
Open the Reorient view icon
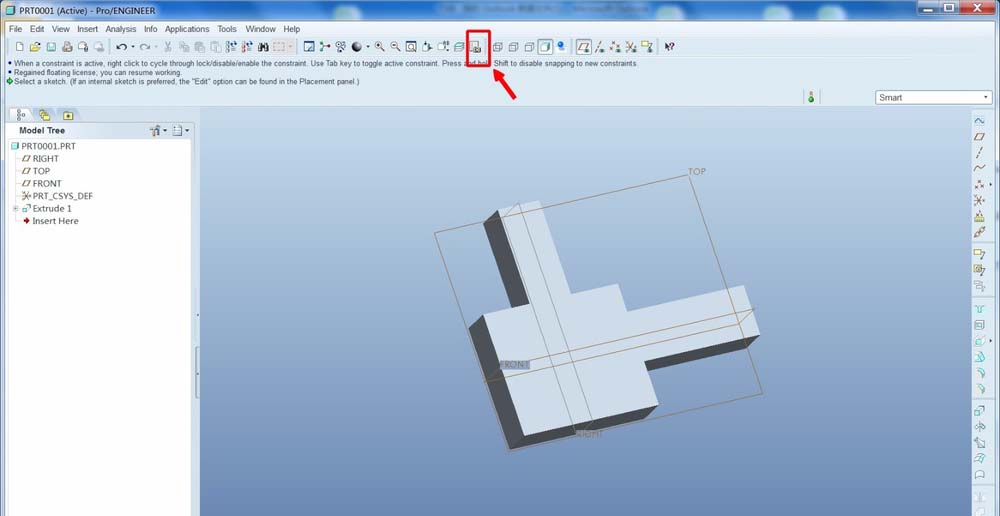(x=427, y=47)
